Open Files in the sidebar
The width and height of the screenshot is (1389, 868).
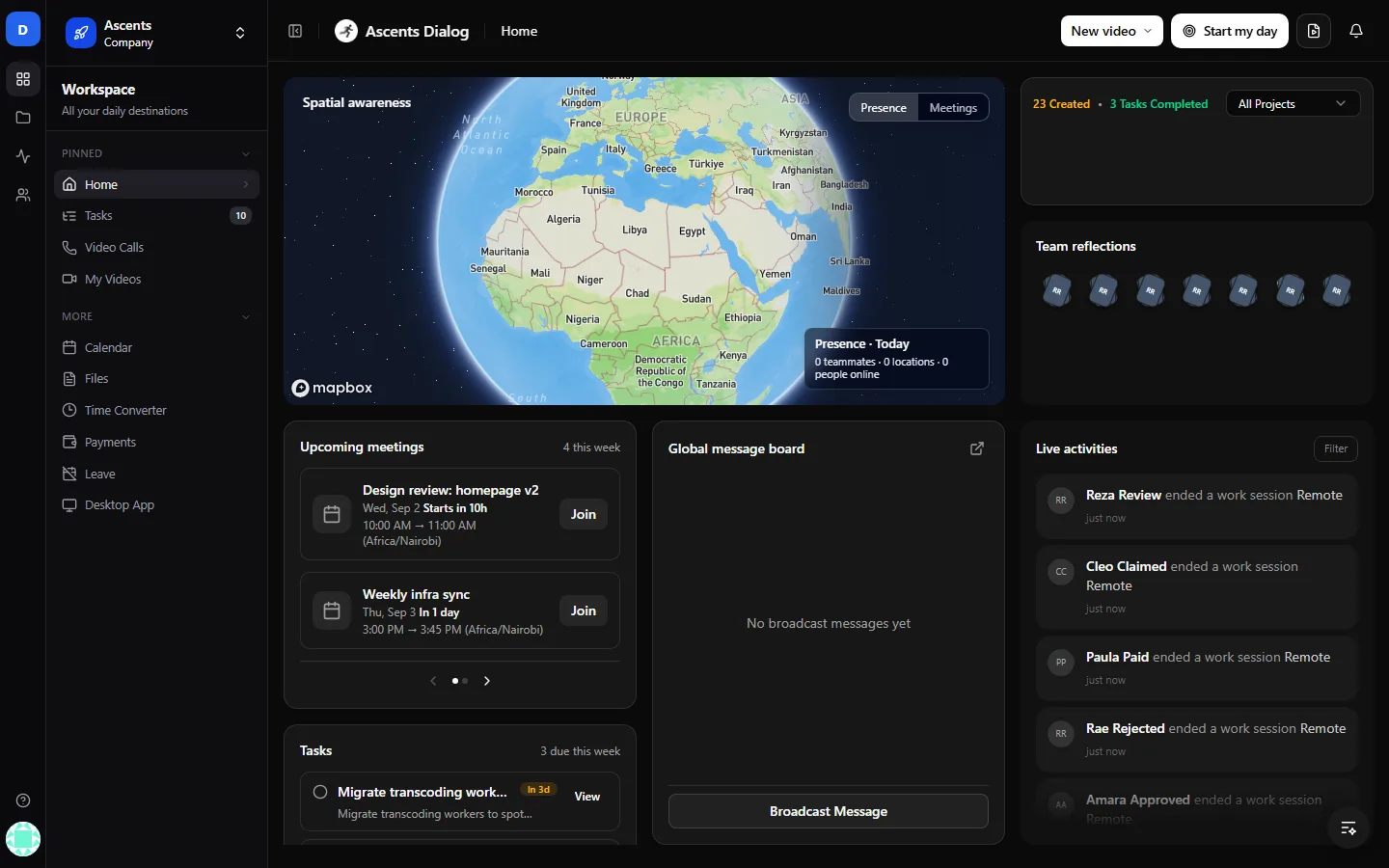coord(156,379)
